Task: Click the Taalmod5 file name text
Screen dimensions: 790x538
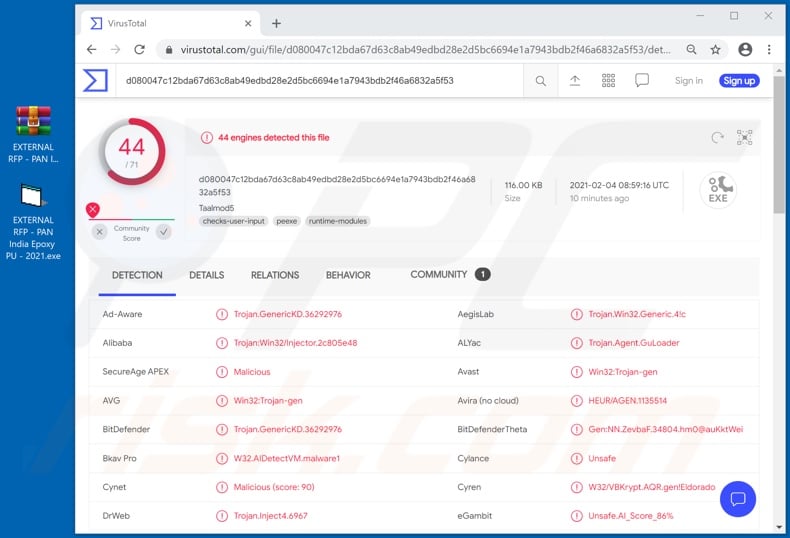Action: tap(216, 208)
